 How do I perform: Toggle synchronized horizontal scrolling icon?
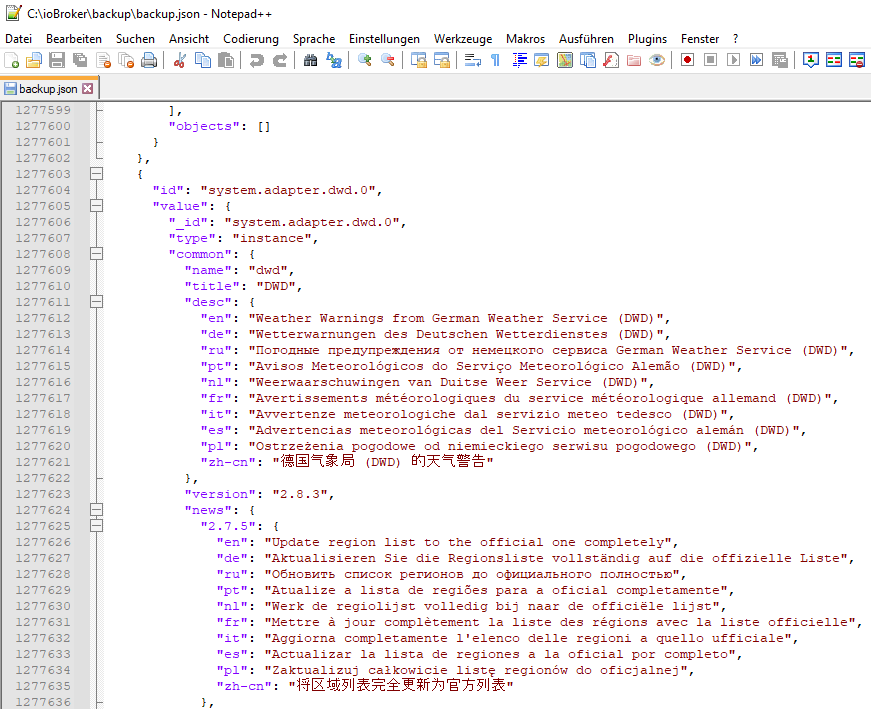tap(442, 60)
